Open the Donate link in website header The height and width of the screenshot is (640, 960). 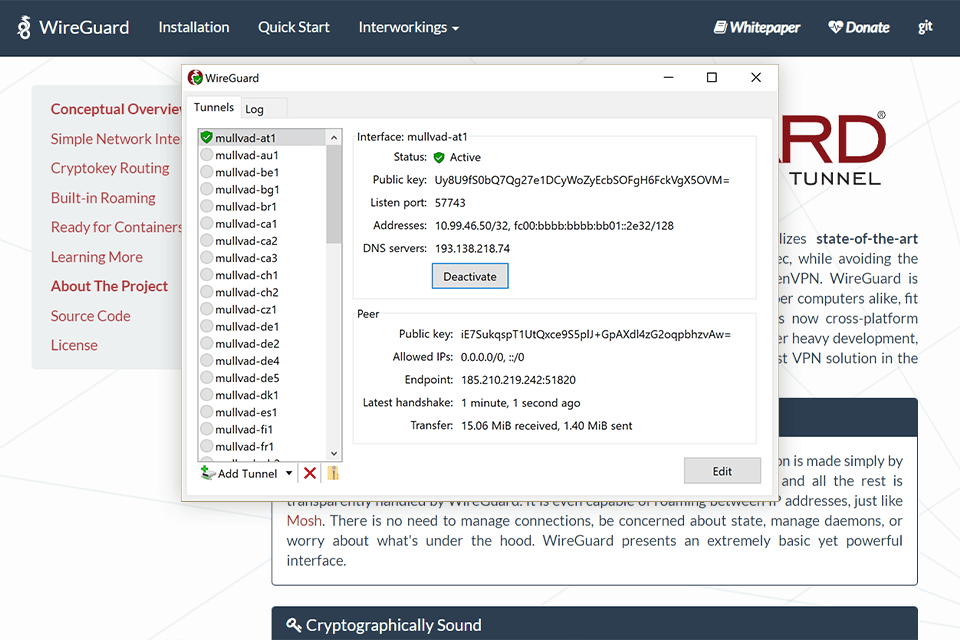pyautogui.click(x=858, y=28)
